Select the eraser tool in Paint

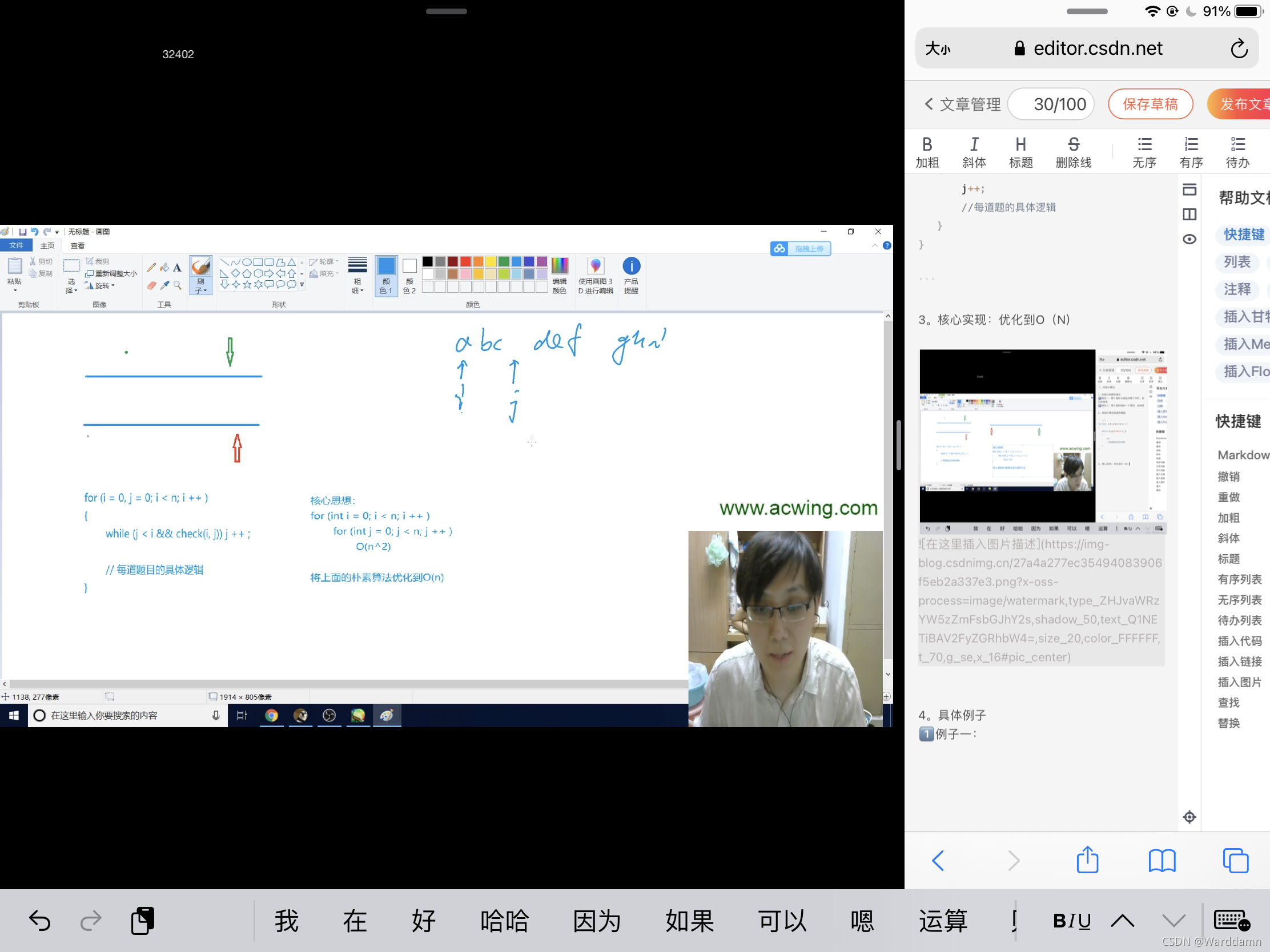pos(151,285)
